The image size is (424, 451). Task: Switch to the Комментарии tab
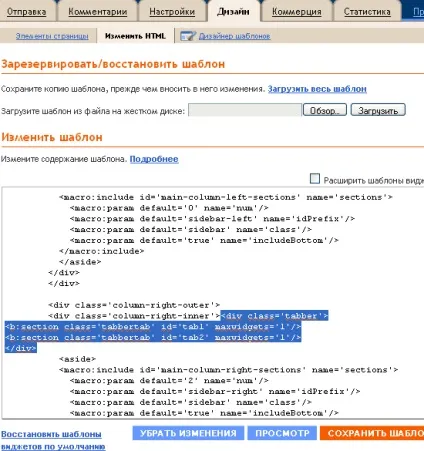coord(98,12)
